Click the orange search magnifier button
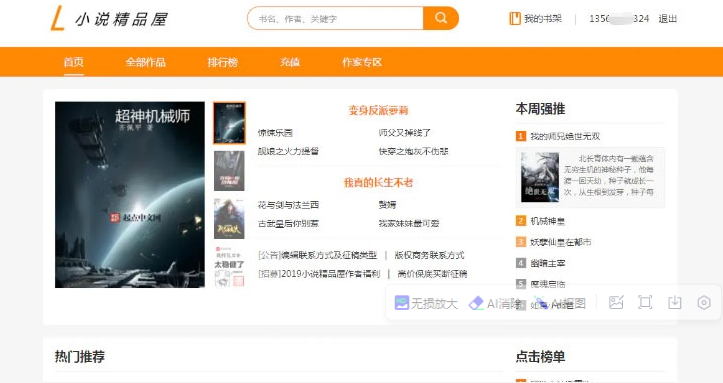Viewport: 723px width, 383px height. point(441,18)
